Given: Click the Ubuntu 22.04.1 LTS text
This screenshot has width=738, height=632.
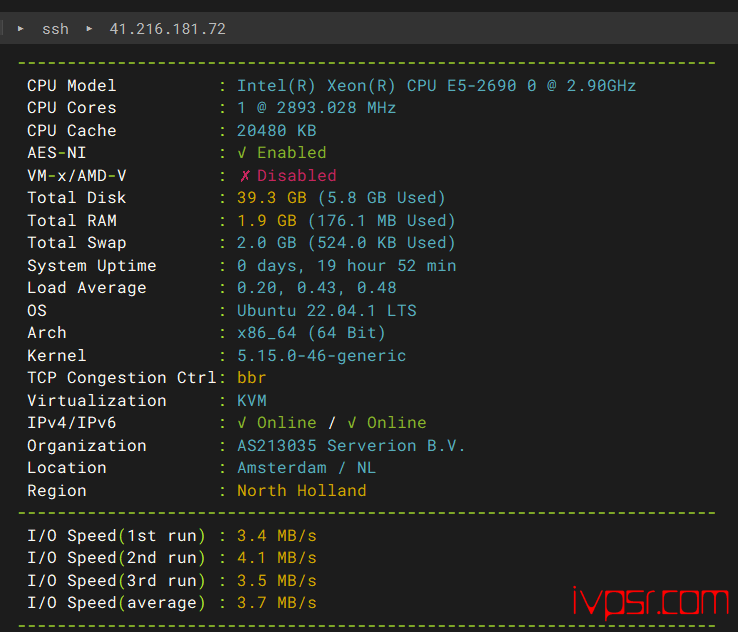Looking at the screenshot, I should 326,311.
